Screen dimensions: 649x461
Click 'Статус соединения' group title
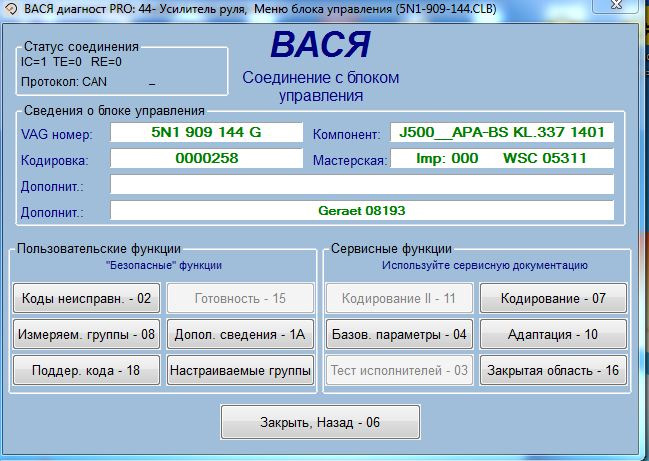click(81, 47)
